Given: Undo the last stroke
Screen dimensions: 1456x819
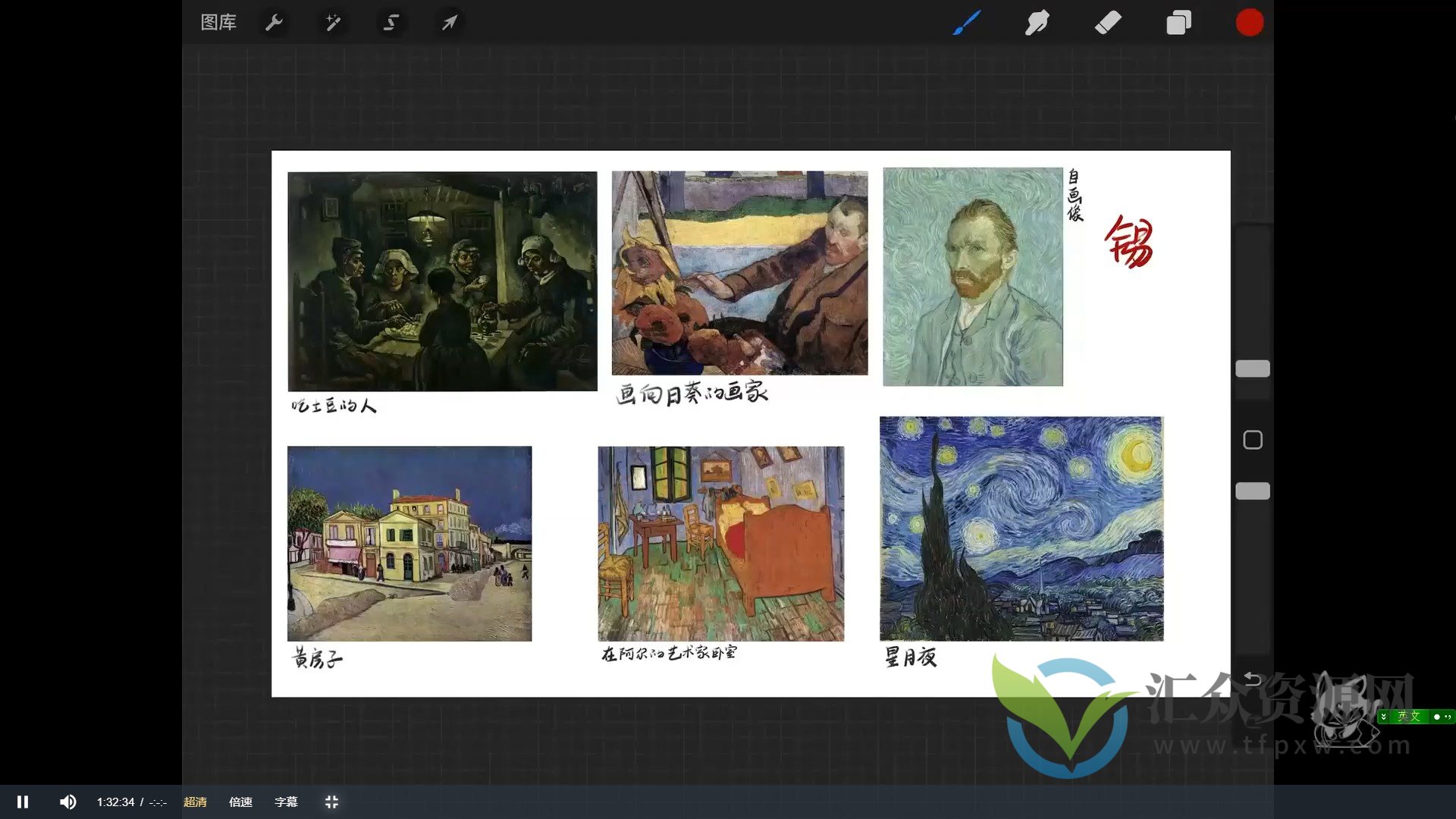Looking at the screenshot, I should 1253,679.
